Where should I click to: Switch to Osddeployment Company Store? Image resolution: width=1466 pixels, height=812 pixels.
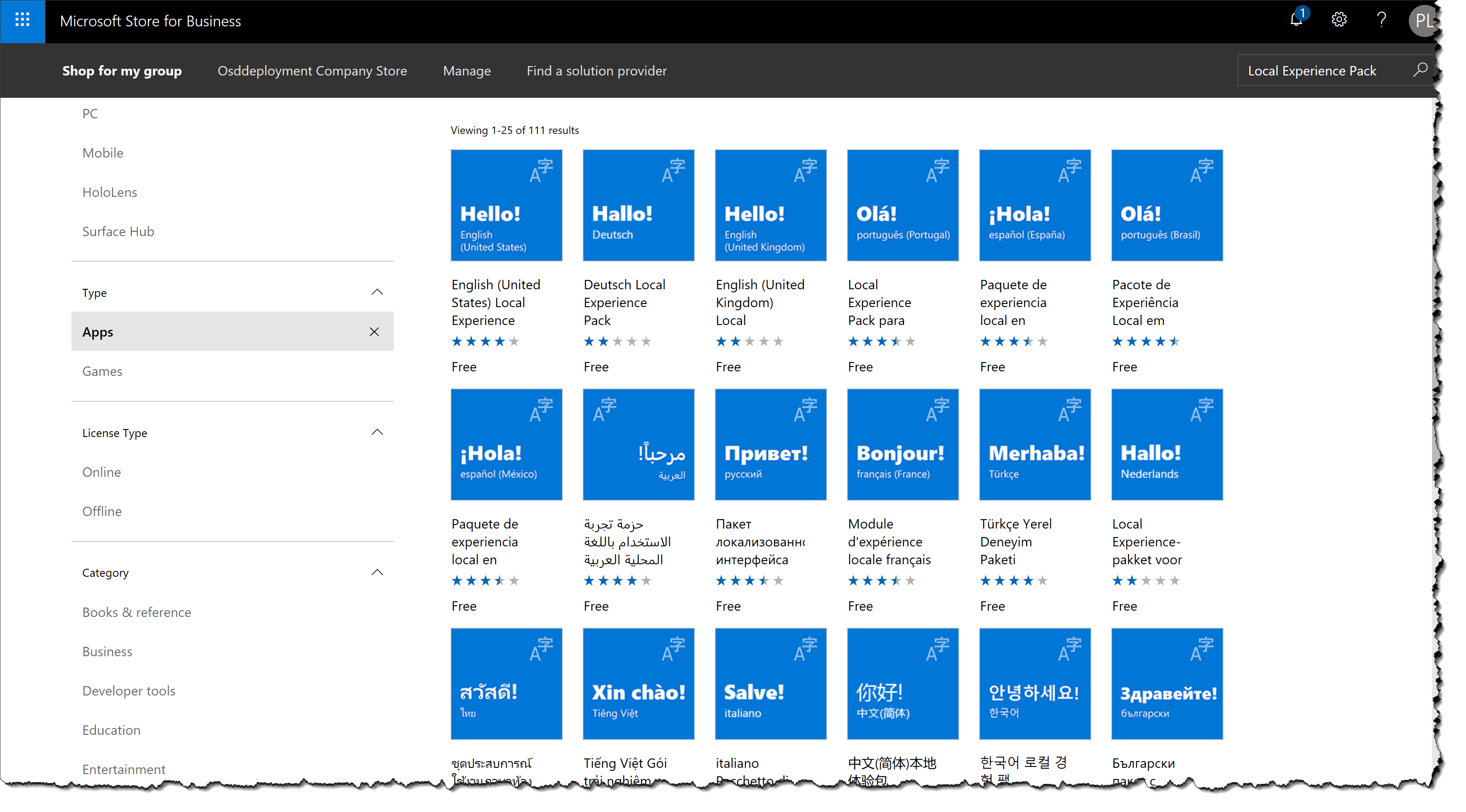pos(312,71)
